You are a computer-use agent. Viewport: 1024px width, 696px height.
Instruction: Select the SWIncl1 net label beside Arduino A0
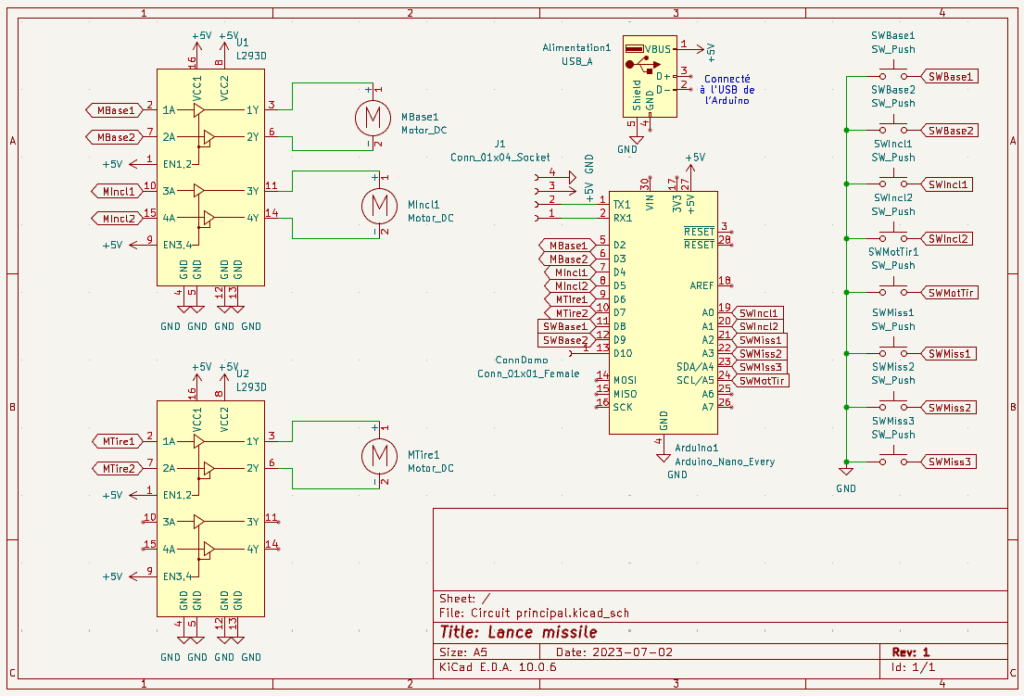click(758, 313)
